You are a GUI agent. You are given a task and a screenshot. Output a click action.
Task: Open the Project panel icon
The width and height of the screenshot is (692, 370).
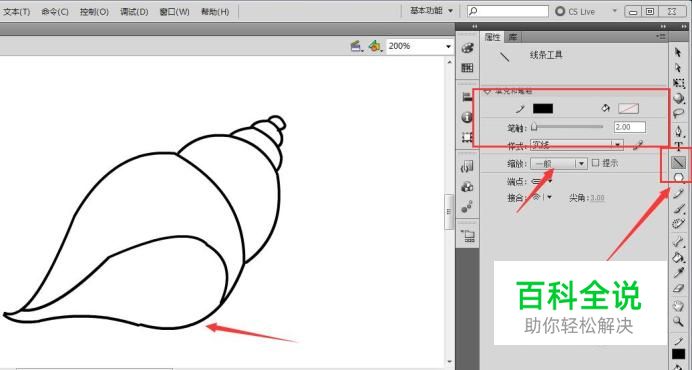pos(467,236)
